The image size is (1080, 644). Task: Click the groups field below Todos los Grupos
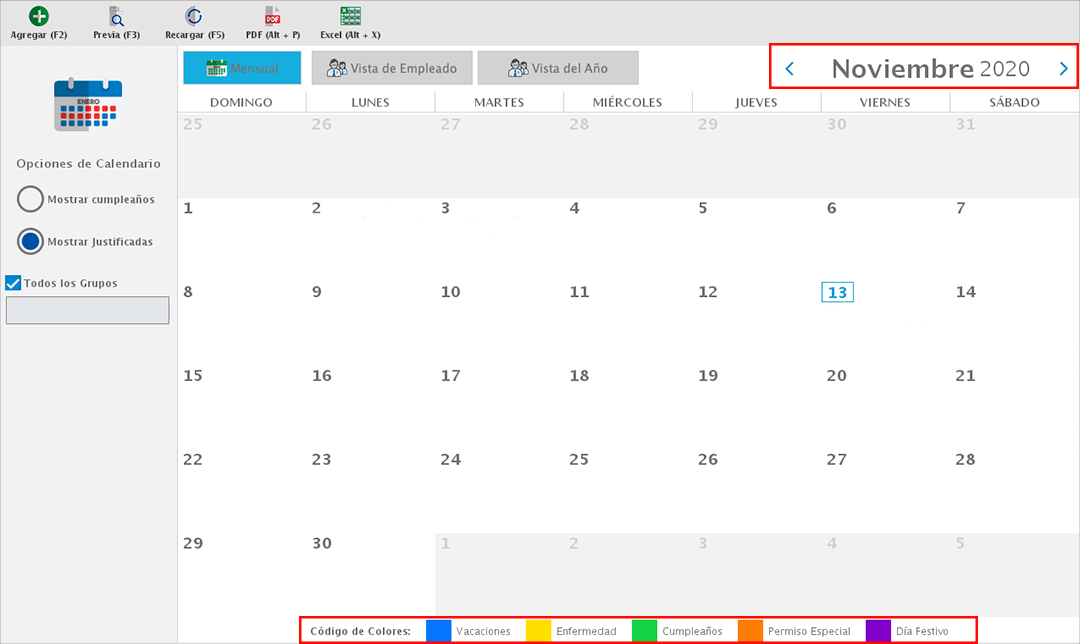pos(88,310)
